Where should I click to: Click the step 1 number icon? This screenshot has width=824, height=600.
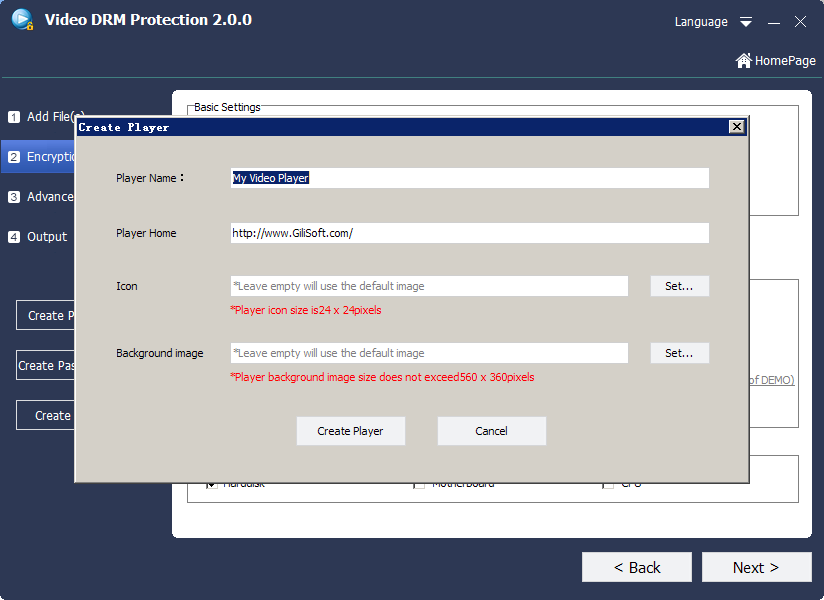(14, 117)
